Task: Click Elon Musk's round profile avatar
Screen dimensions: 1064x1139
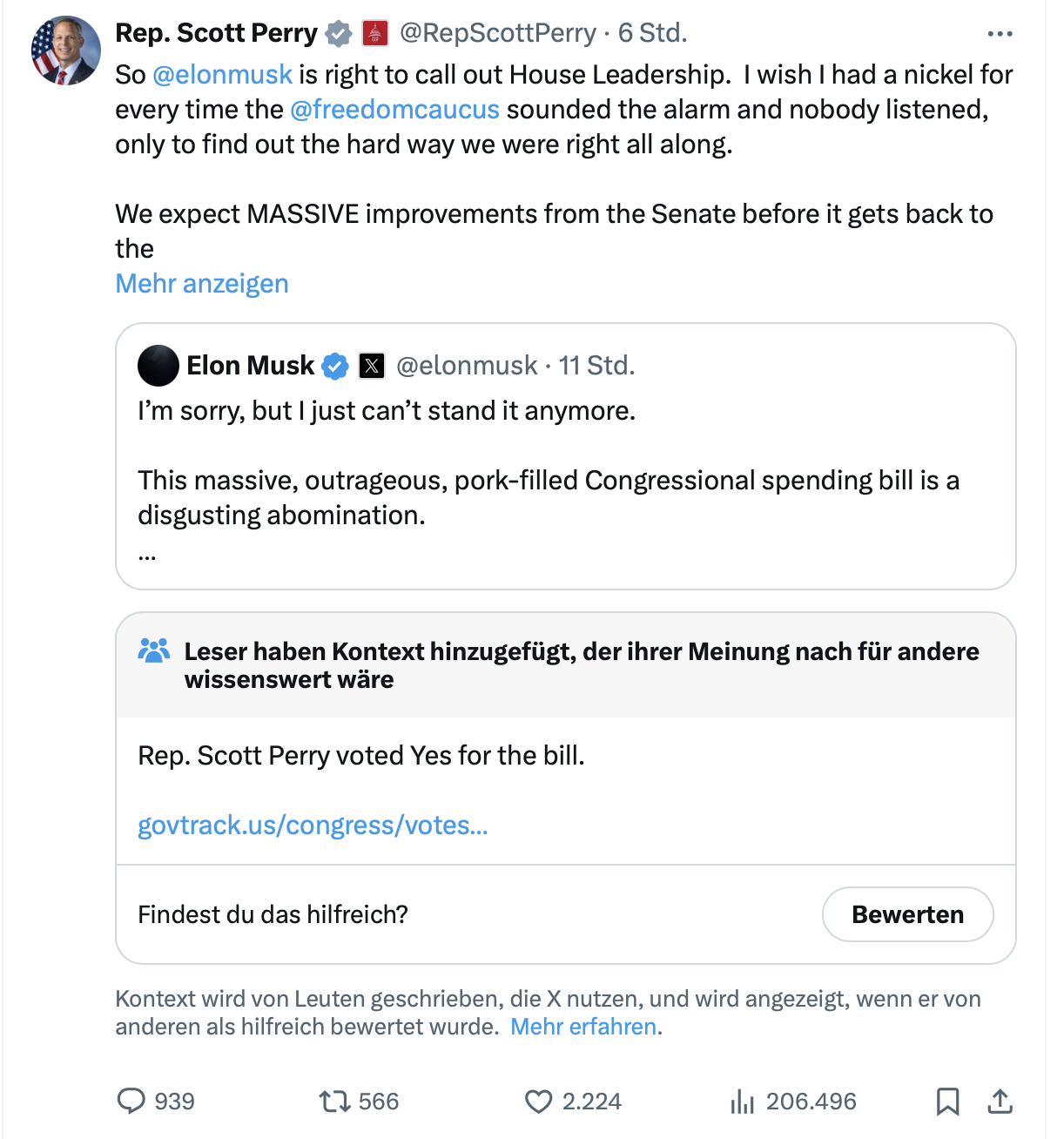Action: click(158, 366)
